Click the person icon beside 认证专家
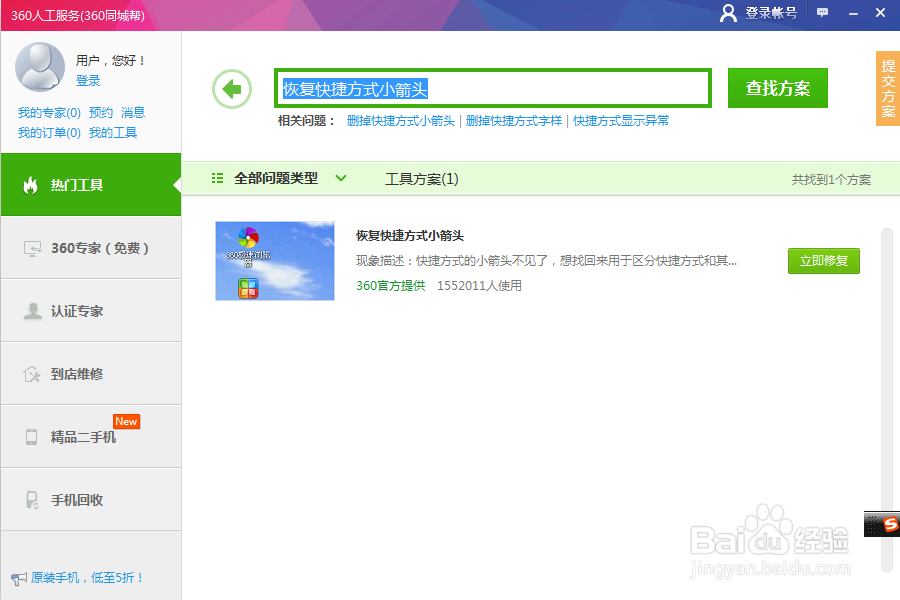 [x=33, y=311]
